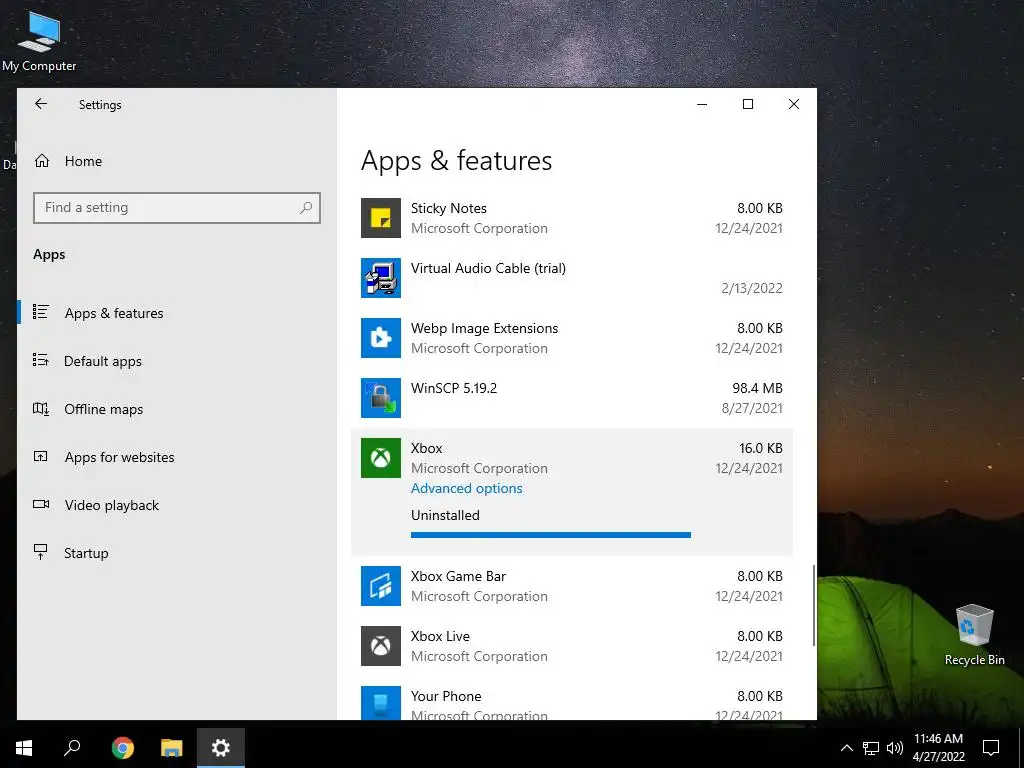
Task: Click the Xbox Live app icon
Action: 381,647
